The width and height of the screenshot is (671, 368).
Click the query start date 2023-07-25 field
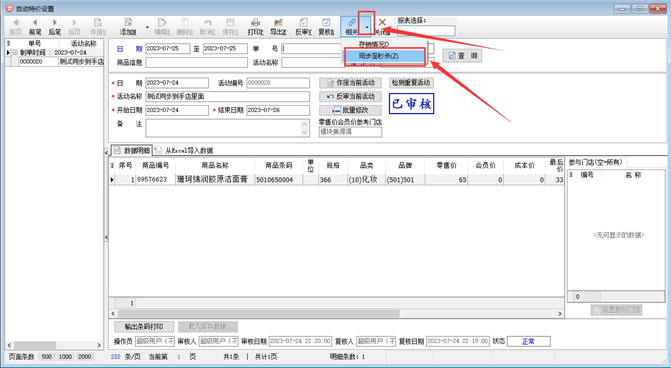167,48
